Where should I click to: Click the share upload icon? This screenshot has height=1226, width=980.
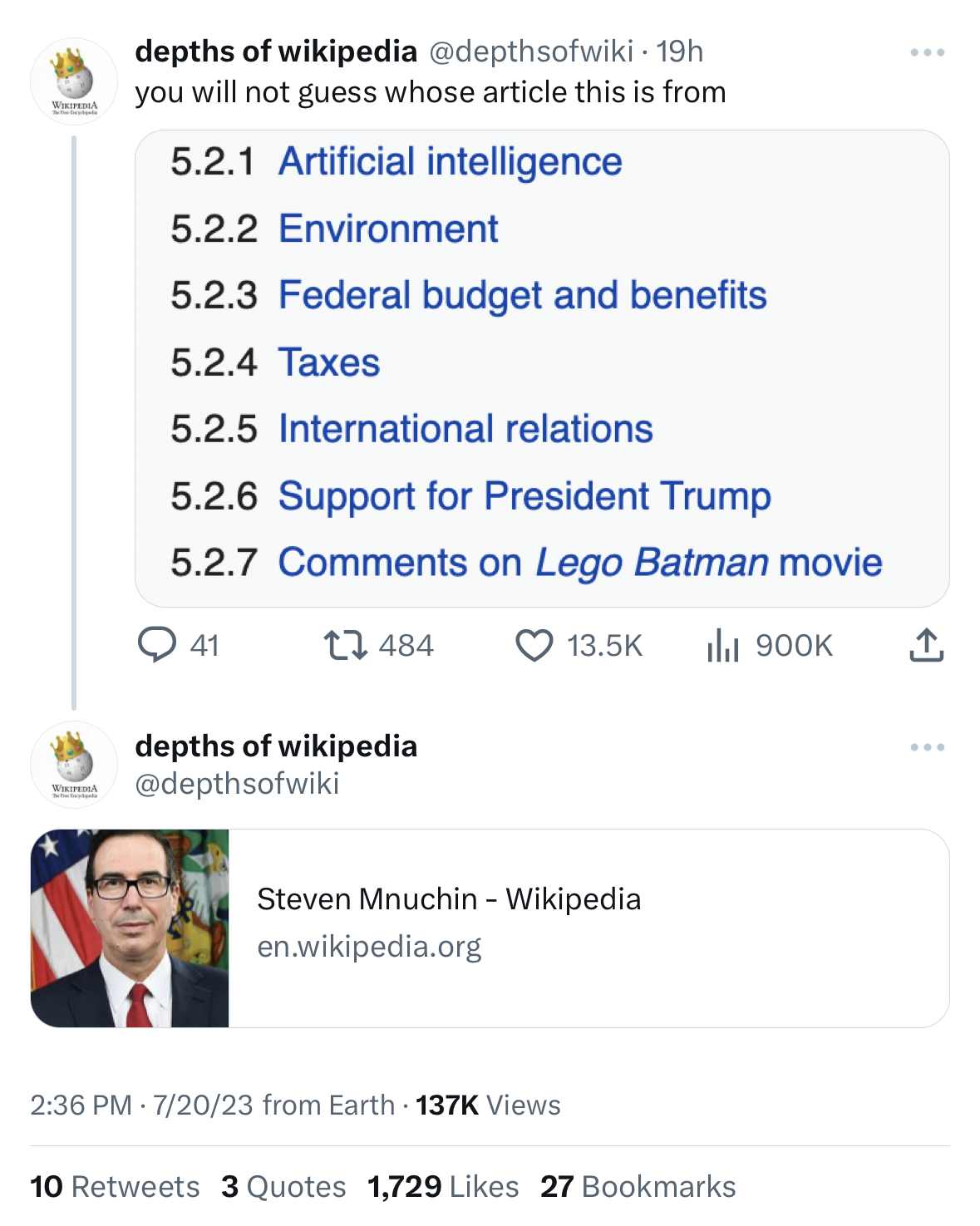pos(926,645)
